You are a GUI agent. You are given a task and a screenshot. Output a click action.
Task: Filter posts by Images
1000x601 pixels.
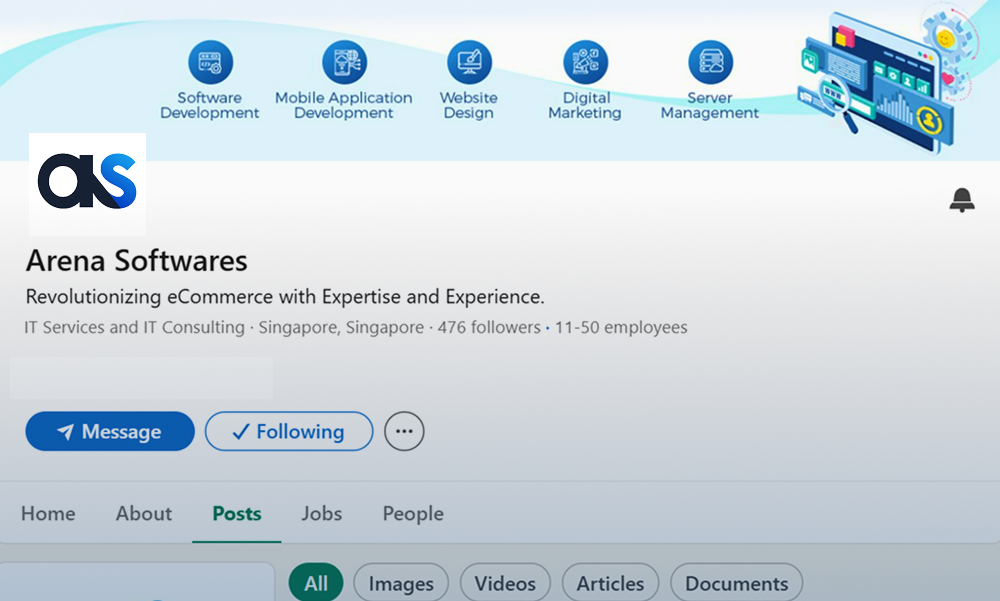tap(401, 583)
